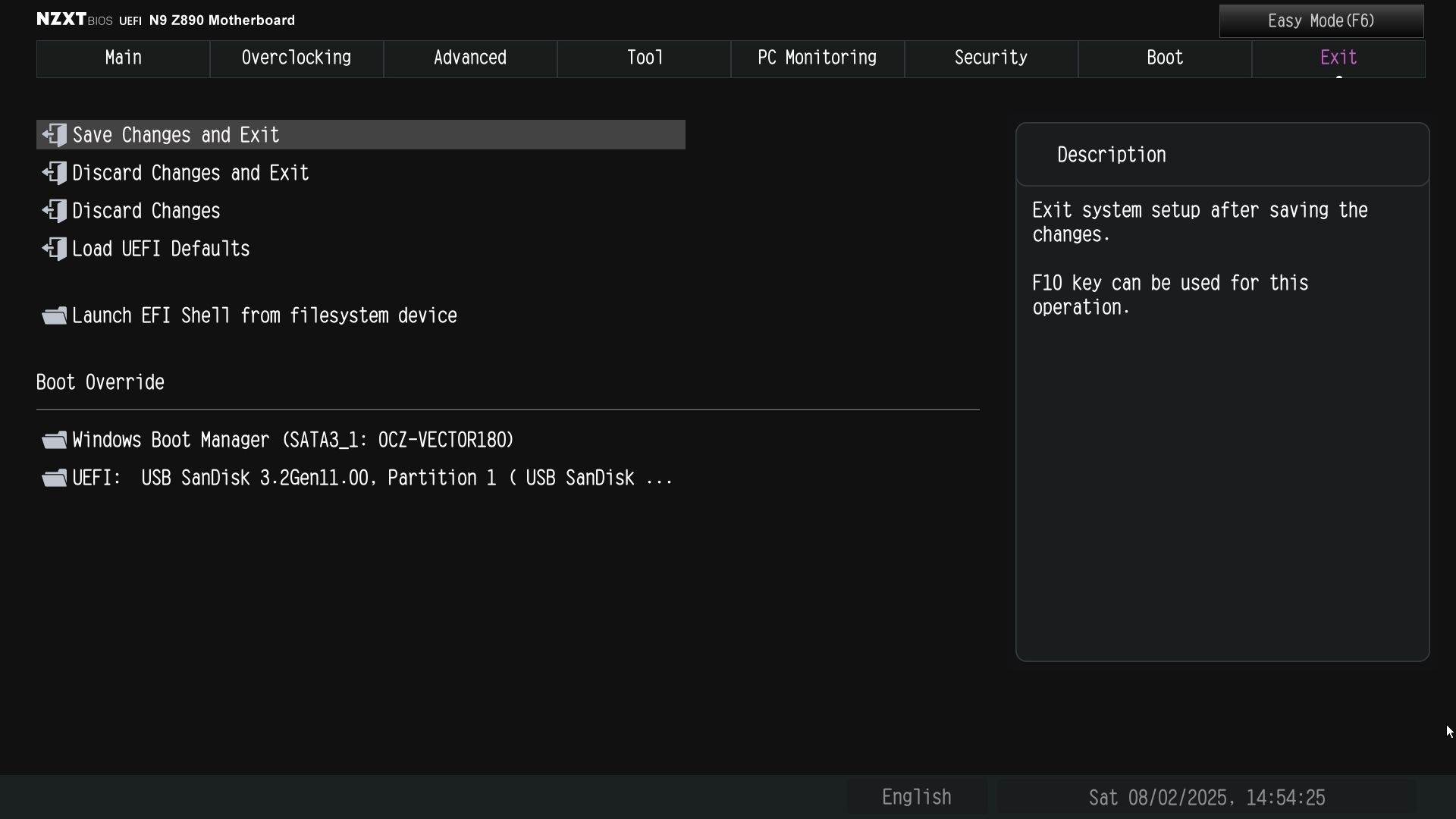Image resolution: width=1456 pixels, height=819 pixels.
Task: Launch EFI Shell from filesystem device
Action: pos(361,315)
